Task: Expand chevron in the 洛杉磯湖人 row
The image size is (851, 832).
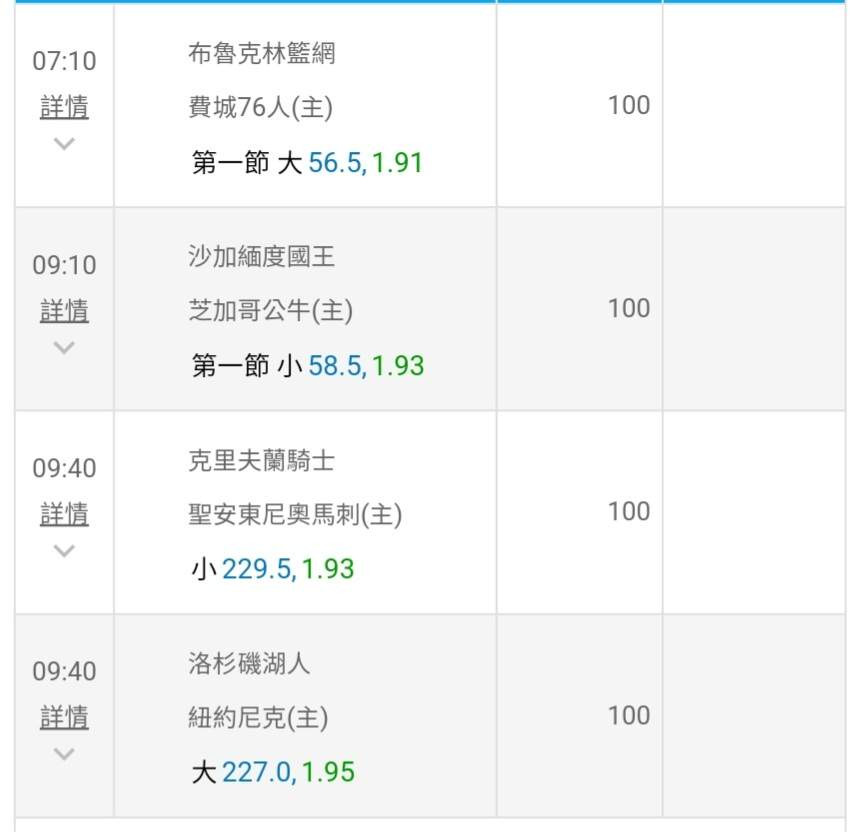Action: (x=64, y=753)
